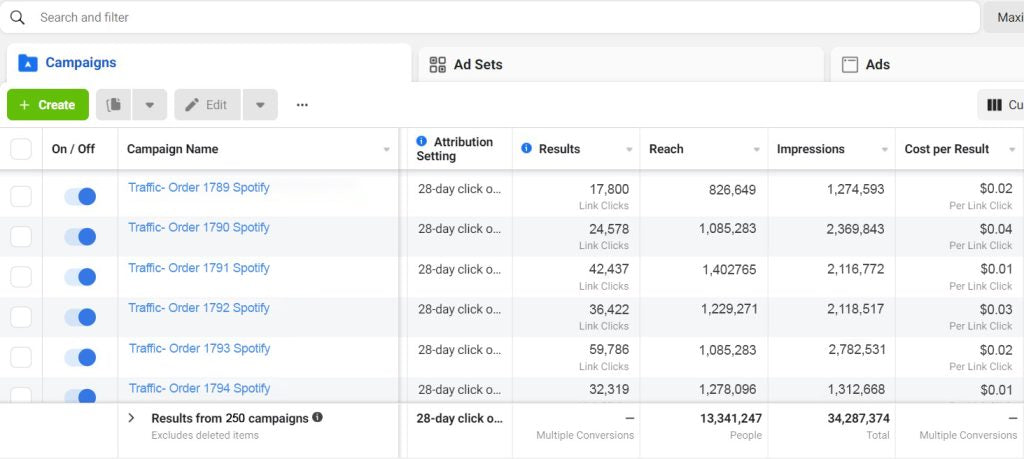Turn off Traffic- Order 1789 Spotify campaign
The width and height of the screenshot is (1024, 459).
pos(80,196)
